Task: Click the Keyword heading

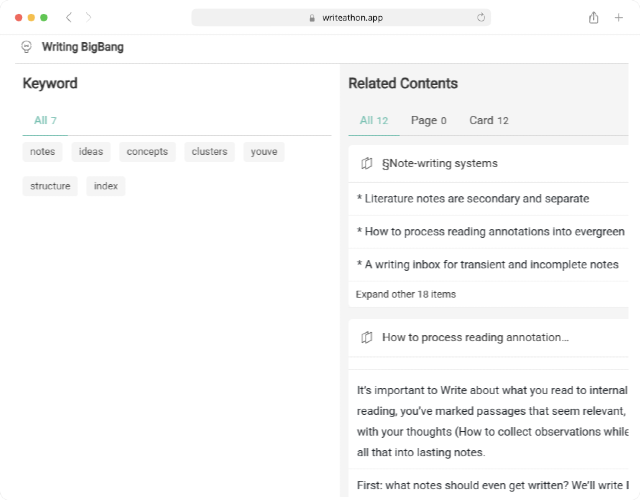Action: coord(50,83)
